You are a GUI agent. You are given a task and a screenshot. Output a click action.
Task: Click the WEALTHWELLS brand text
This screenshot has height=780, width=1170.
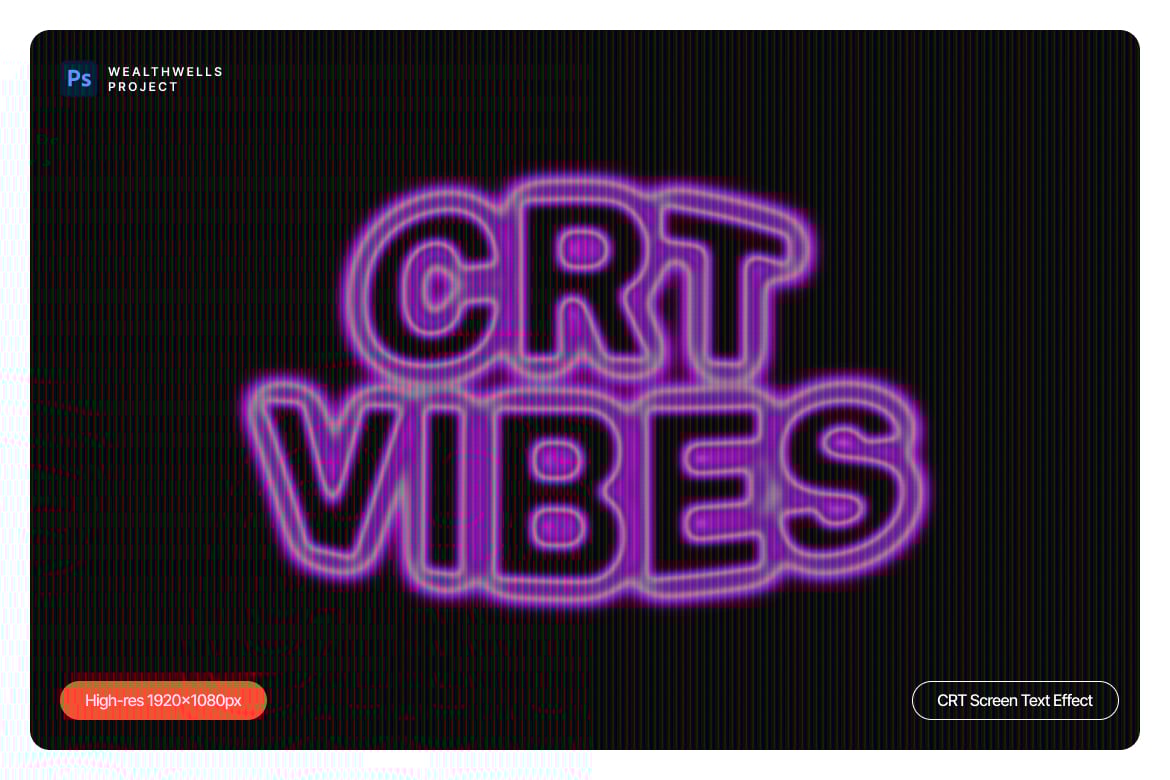tap(165, 72)
